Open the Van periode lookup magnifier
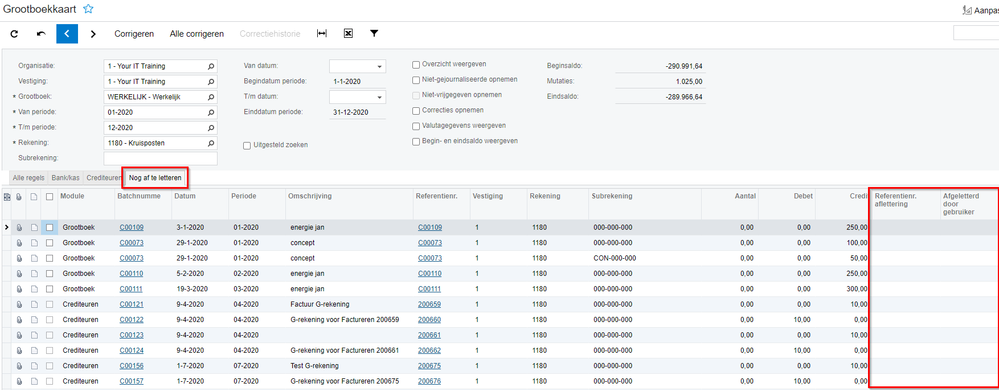 (211, 112)
